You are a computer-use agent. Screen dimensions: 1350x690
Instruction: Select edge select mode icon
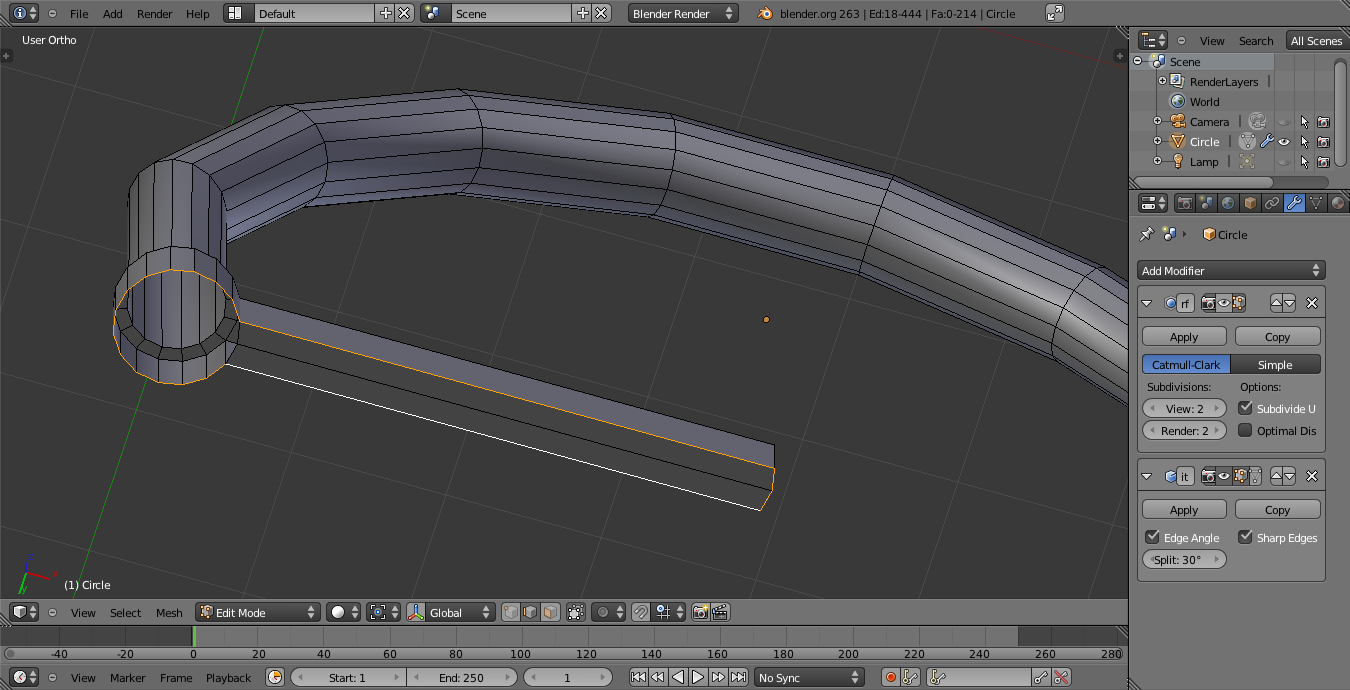[531, 612]
